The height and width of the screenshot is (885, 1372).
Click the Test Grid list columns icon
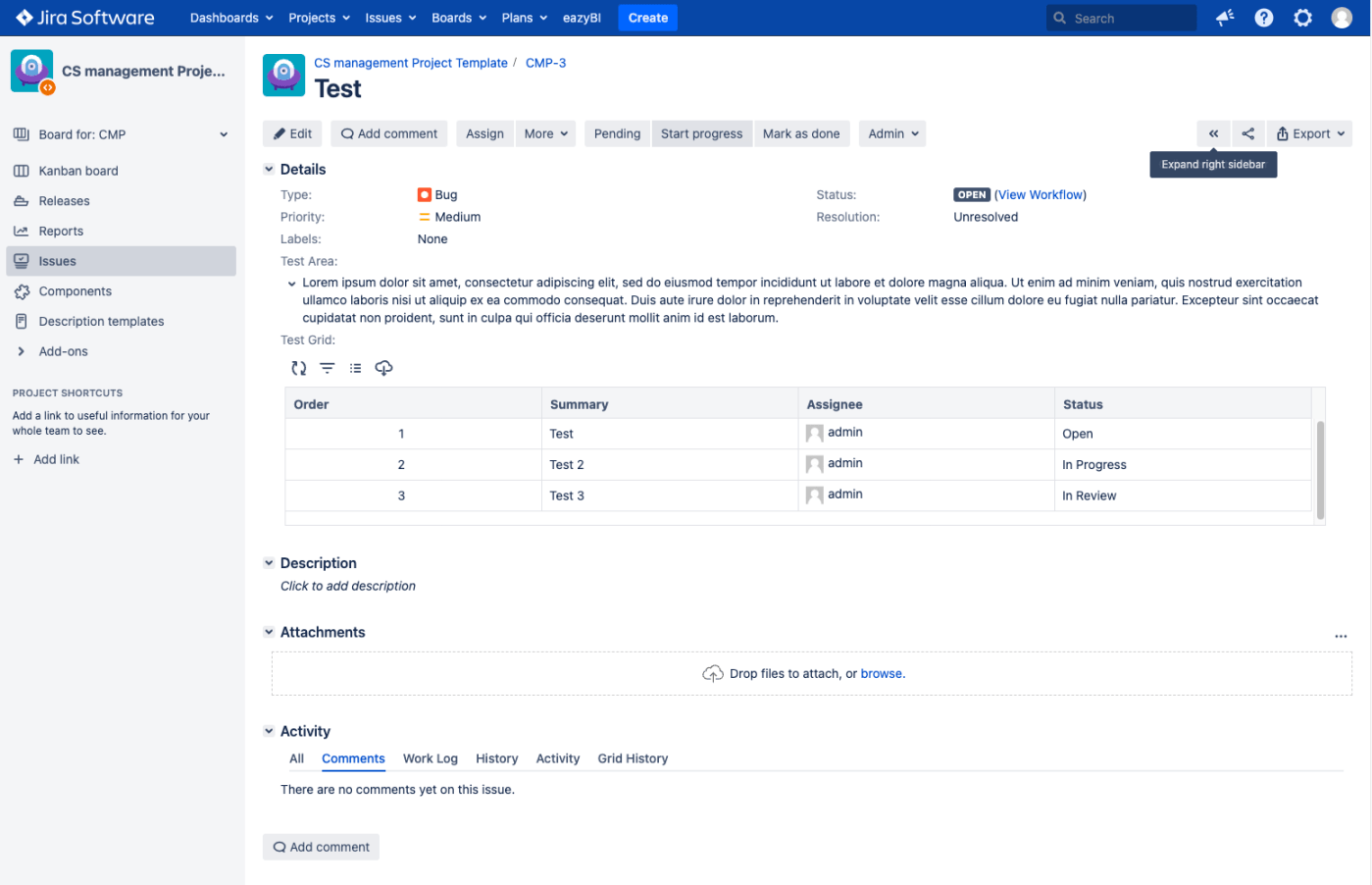point(355,368)
